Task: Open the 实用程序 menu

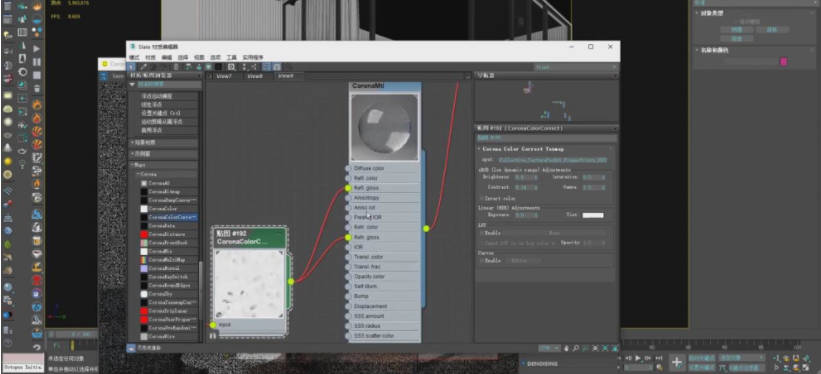Action: click(253, 57)
